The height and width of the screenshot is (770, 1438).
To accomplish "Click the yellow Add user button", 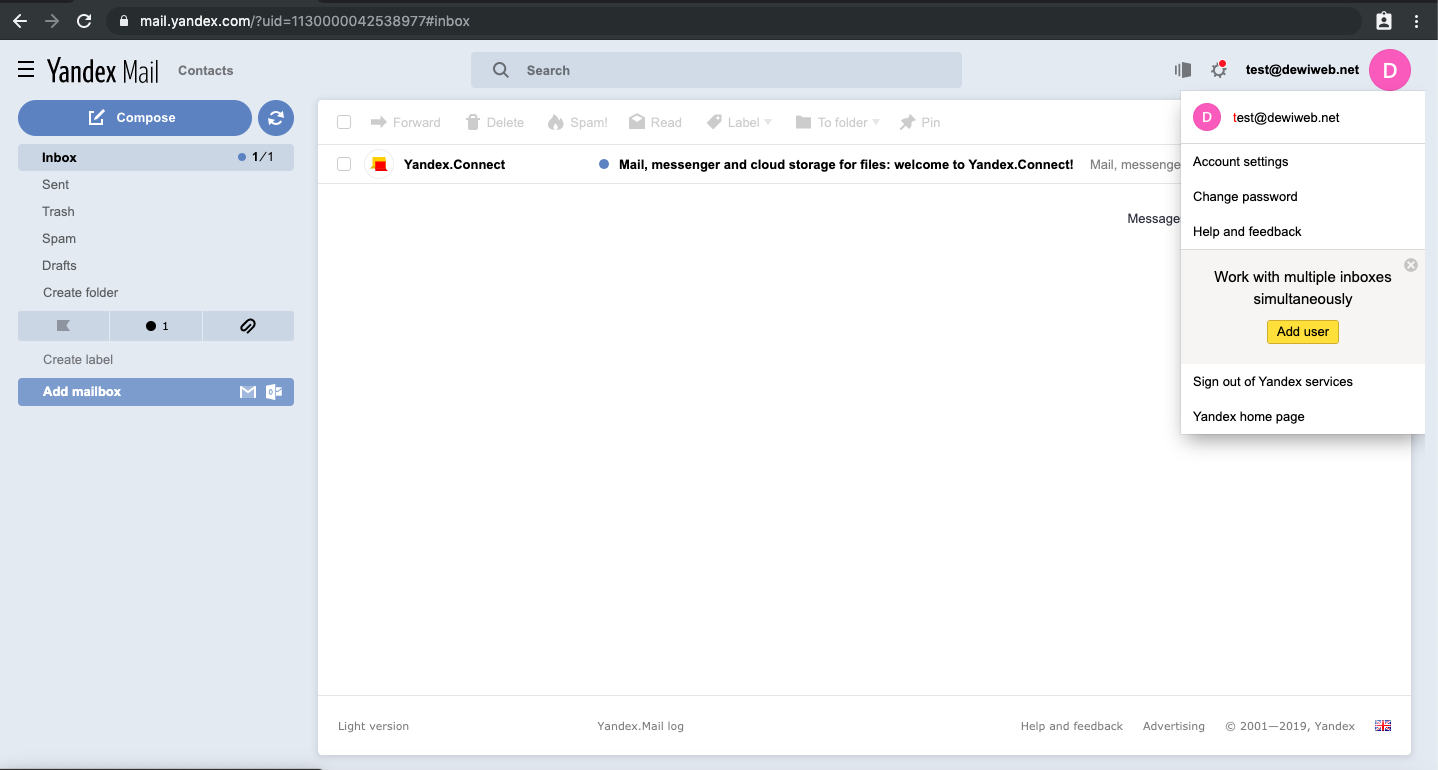I will [x=1302, y=332].
